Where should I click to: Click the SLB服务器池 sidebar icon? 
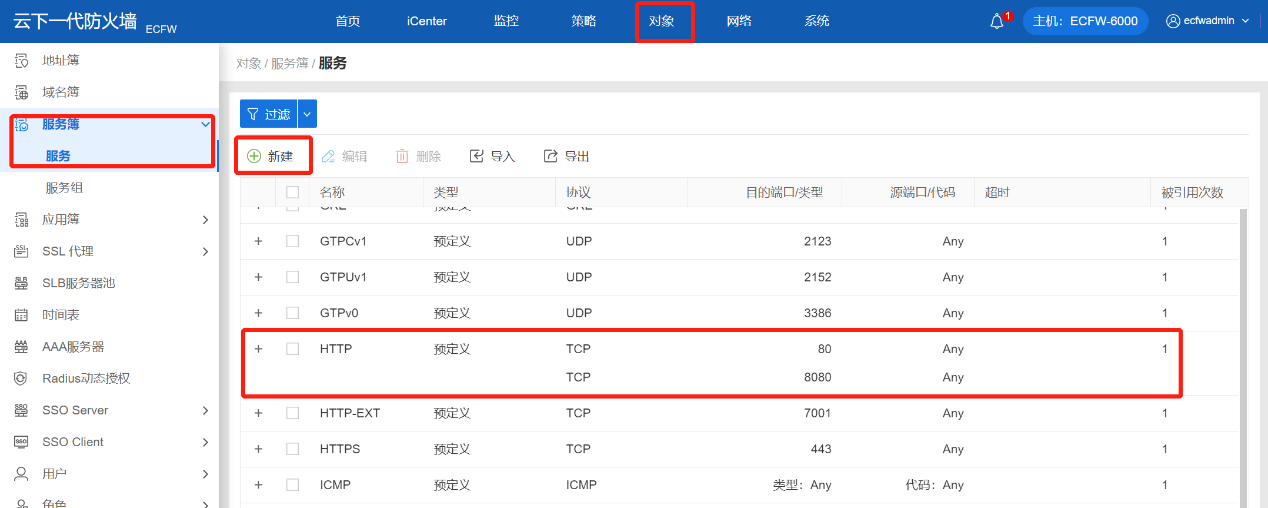21,283
